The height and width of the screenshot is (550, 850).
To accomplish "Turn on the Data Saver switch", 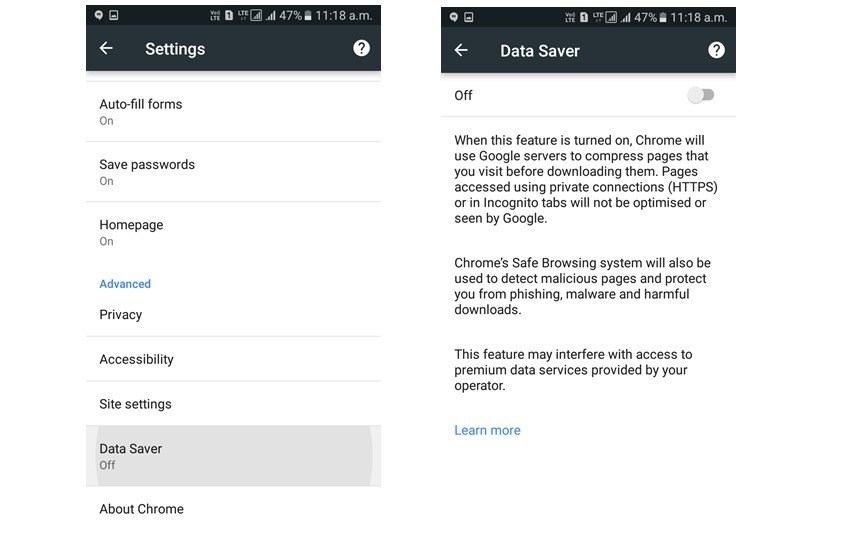I will (x=701, y=95).
